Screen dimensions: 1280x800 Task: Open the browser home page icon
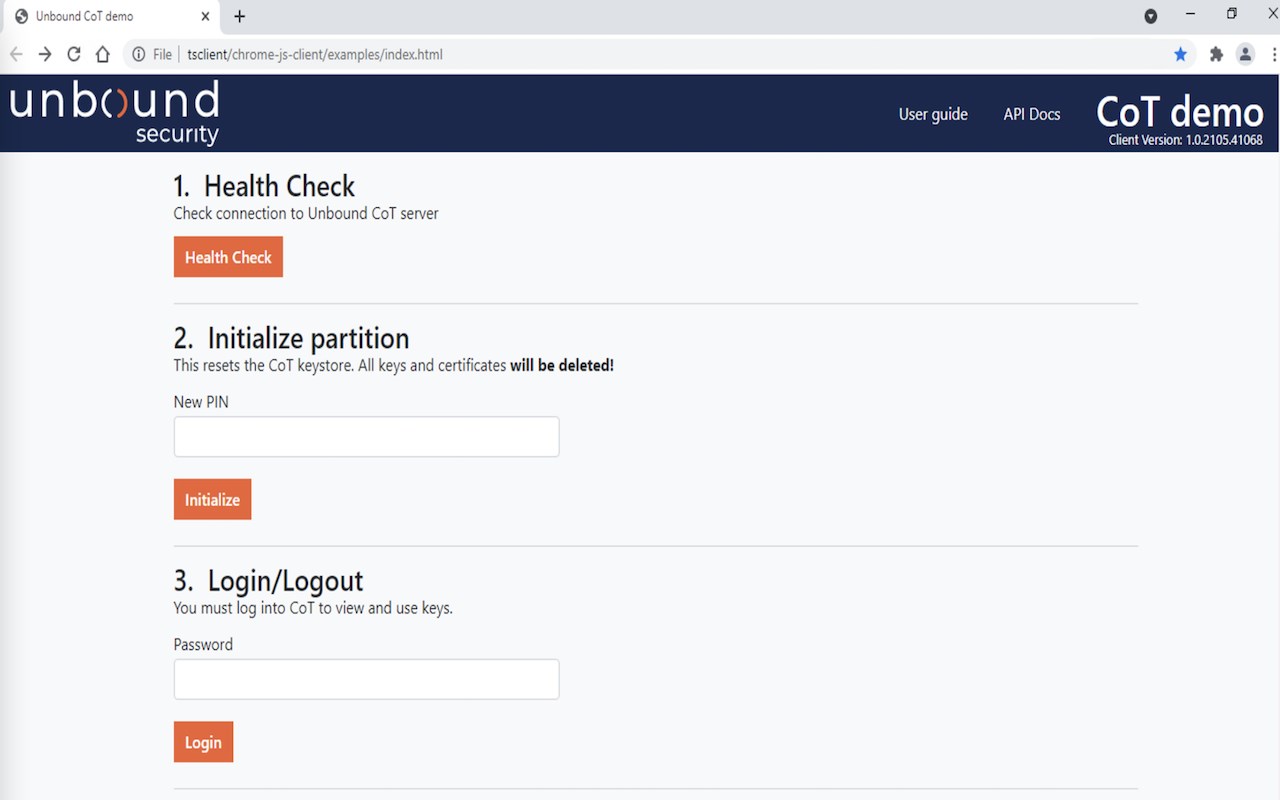click(102, 54)
